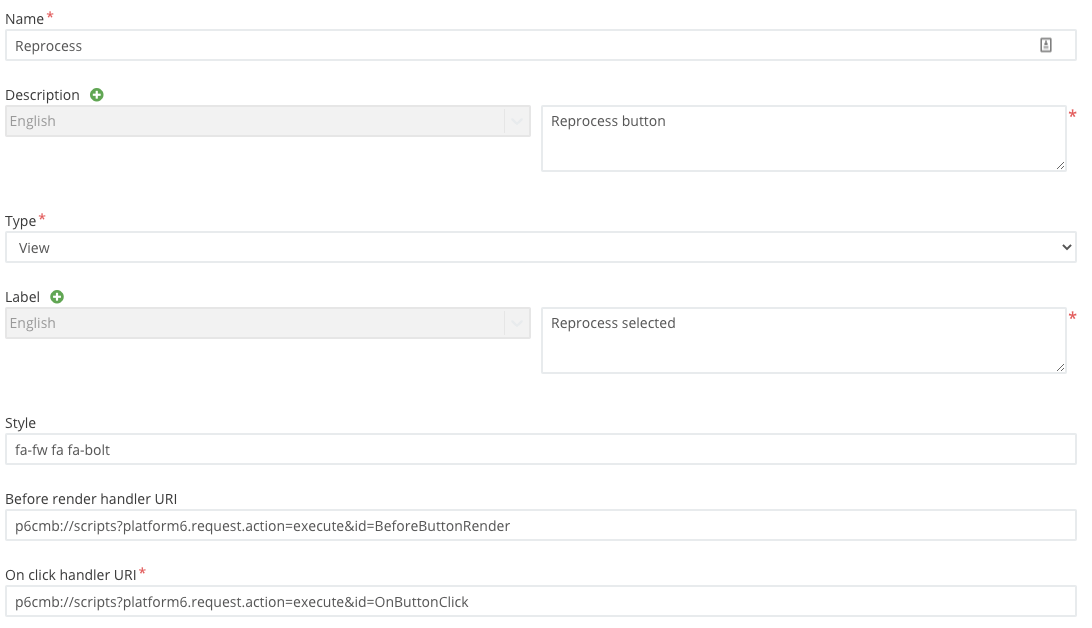Click into the 'Reprocess button' description textarea
1092x628 pixels.
800,138
